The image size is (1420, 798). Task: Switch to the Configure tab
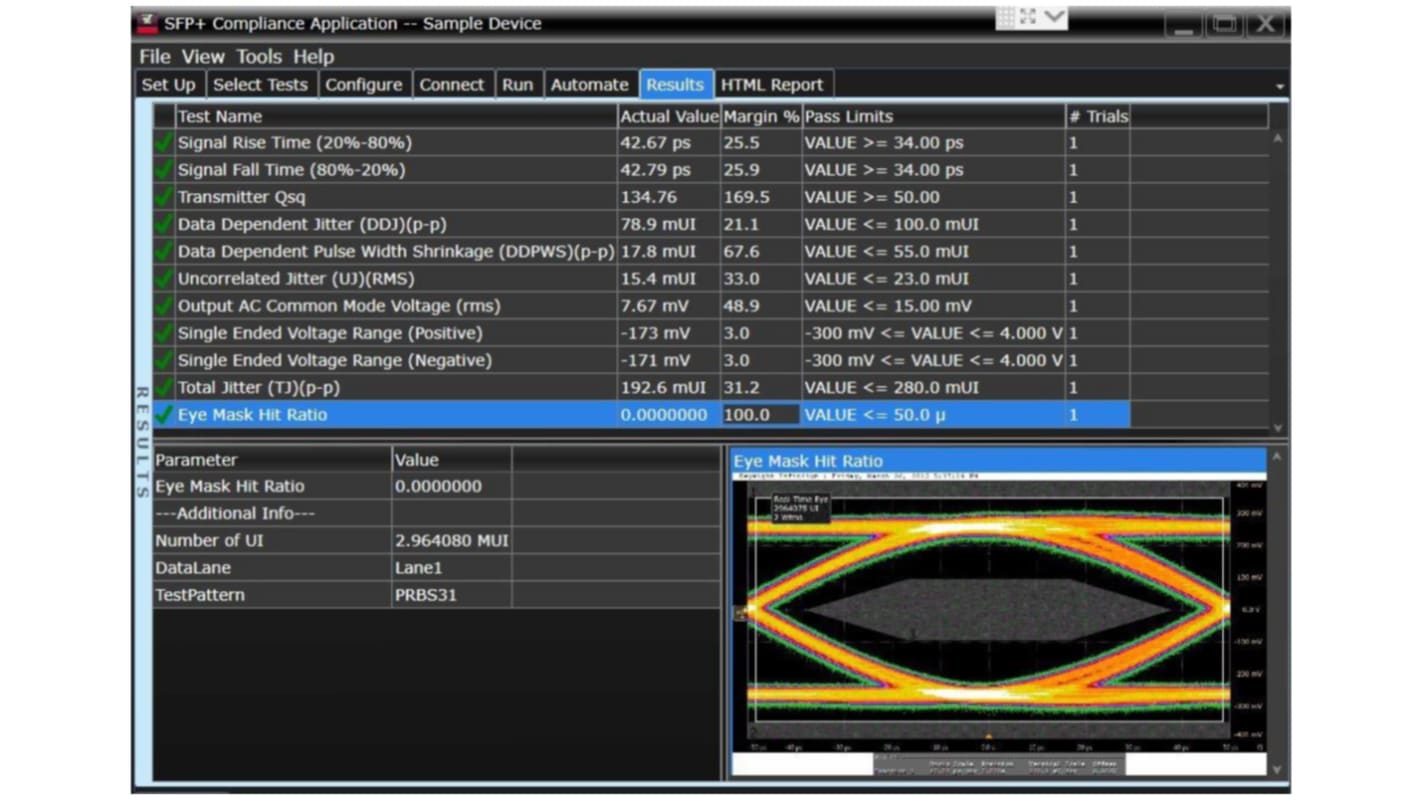[364, 85]
